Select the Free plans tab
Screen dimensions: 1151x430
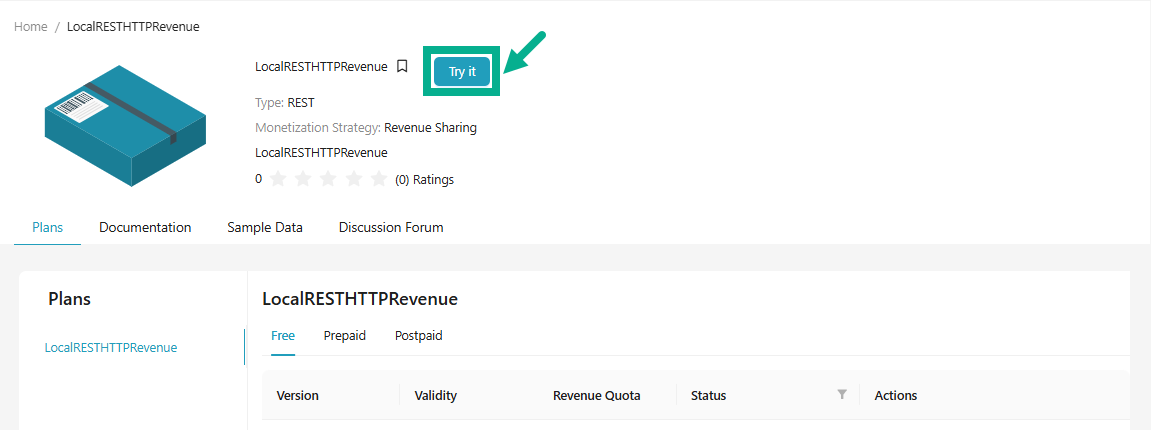point(283,336)
